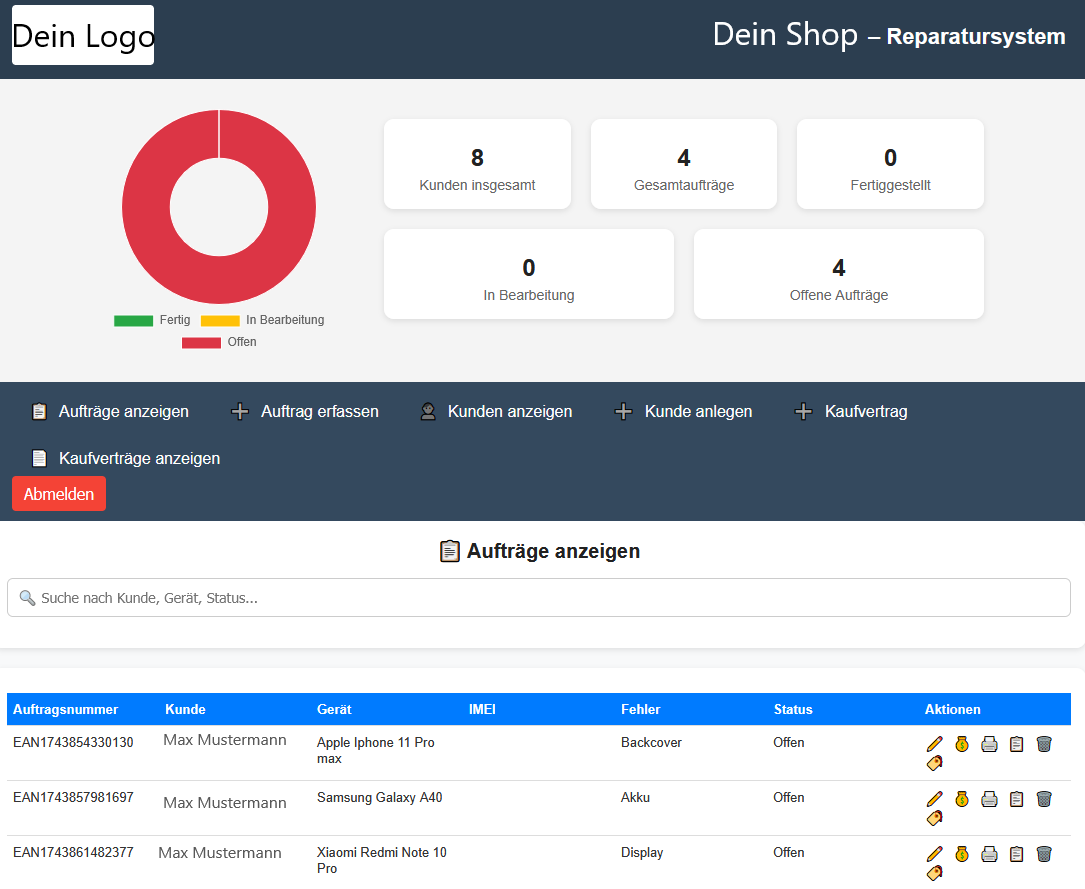Open the Kaufvertrag menu entry
The height and width of the screenshot is (889, 1085).
coord(852,412)
